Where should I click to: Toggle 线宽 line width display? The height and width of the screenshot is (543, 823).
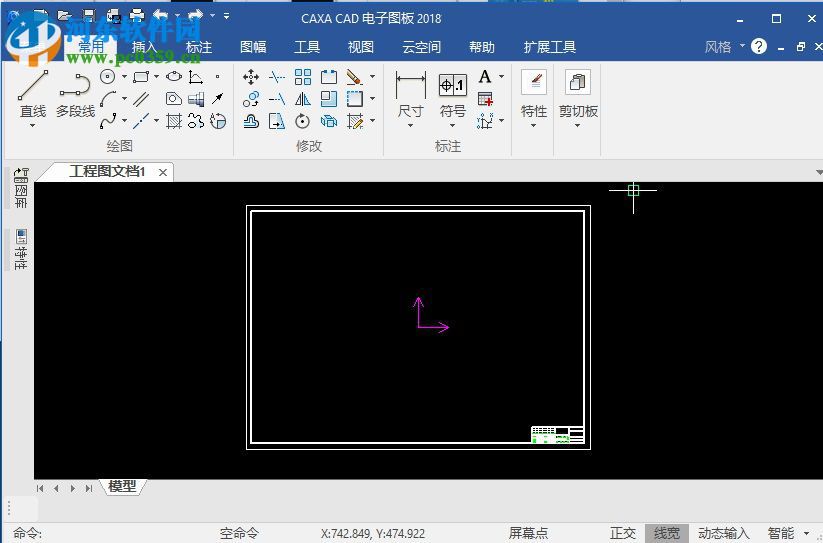point(667,533)
